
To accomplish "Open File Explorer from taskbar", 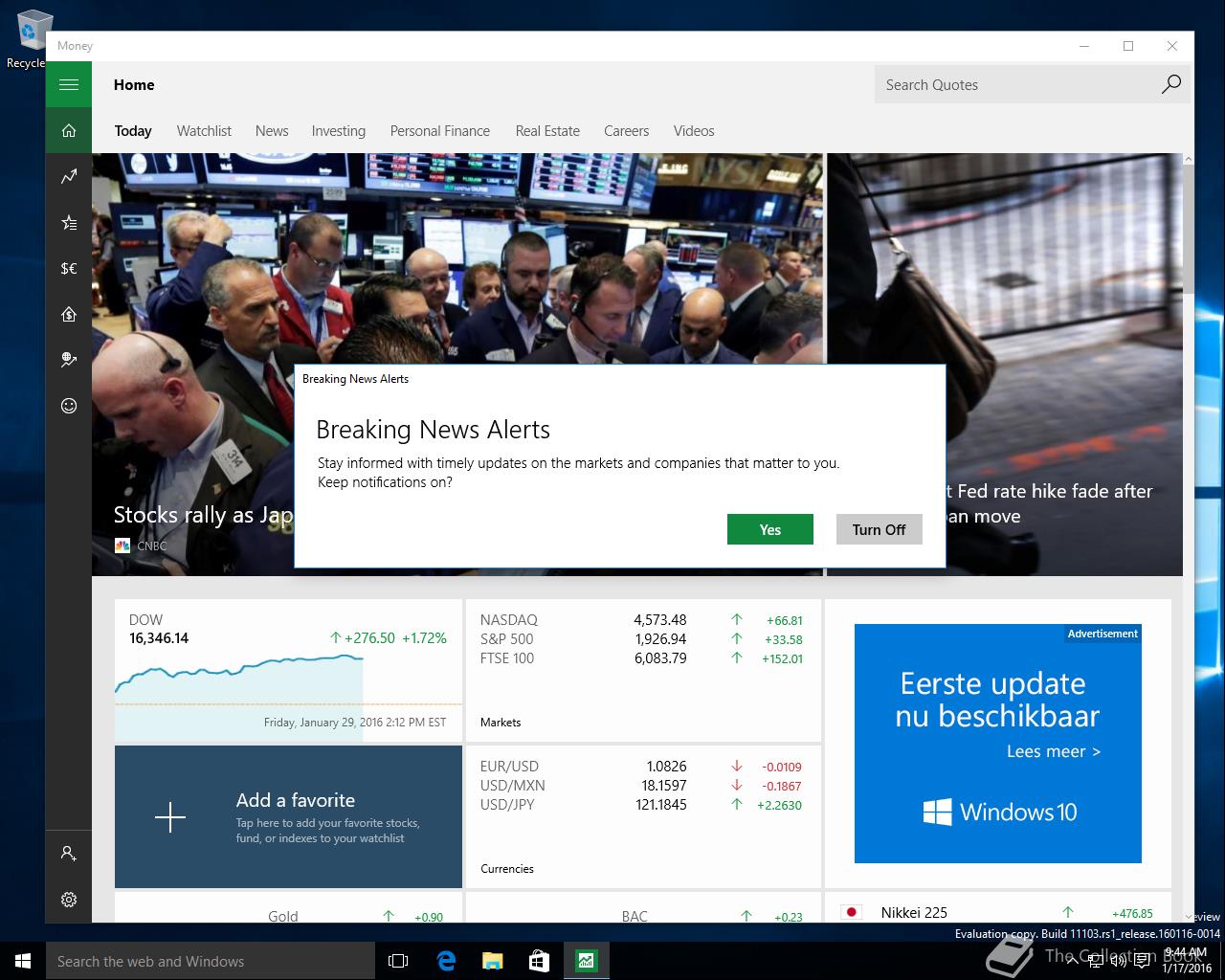I will [492, 961].
